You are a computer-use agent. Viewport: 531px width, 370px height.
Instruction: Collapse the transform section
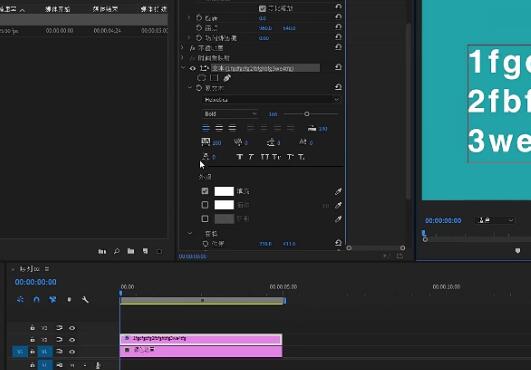pos(190,234)
